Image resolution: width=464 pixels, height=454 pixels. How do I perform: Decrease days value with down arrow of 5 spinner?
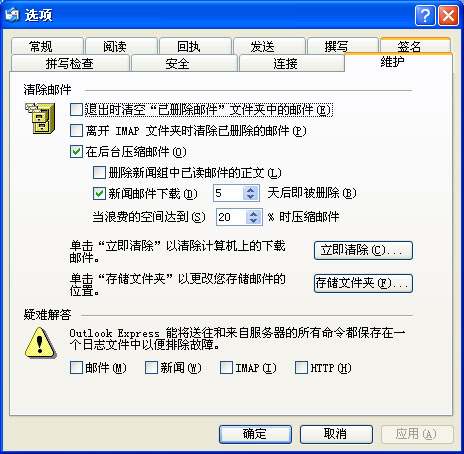tap(251, 197)
